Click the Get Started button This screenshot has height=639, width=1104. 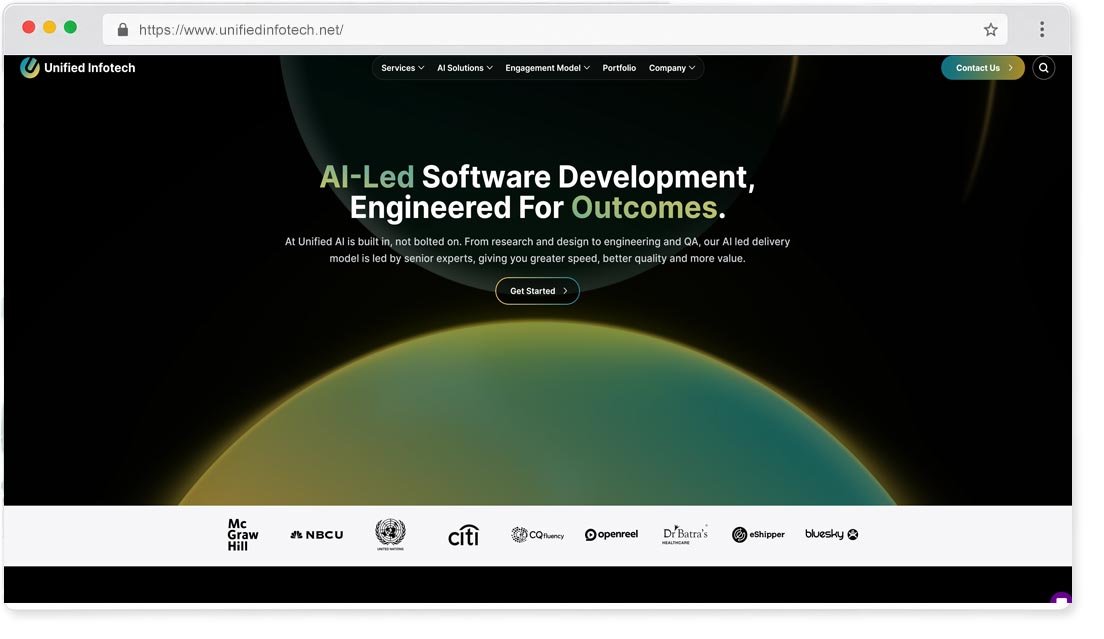click(537, 291)
